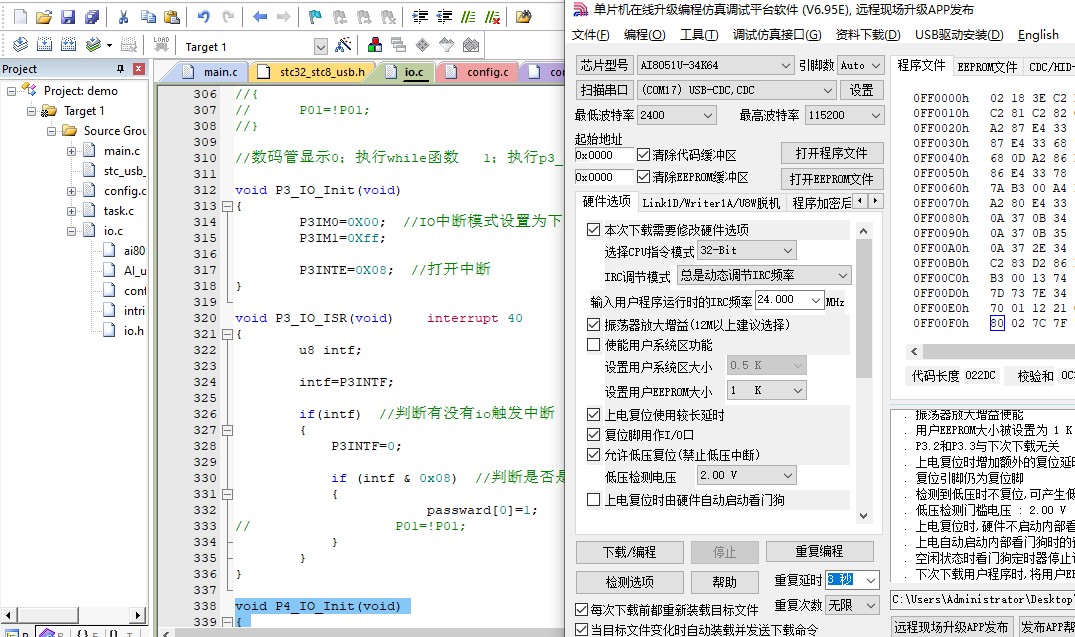Open Manage Project Items colored blocks icon
The image size is (1075, 637).
(375, 45)
